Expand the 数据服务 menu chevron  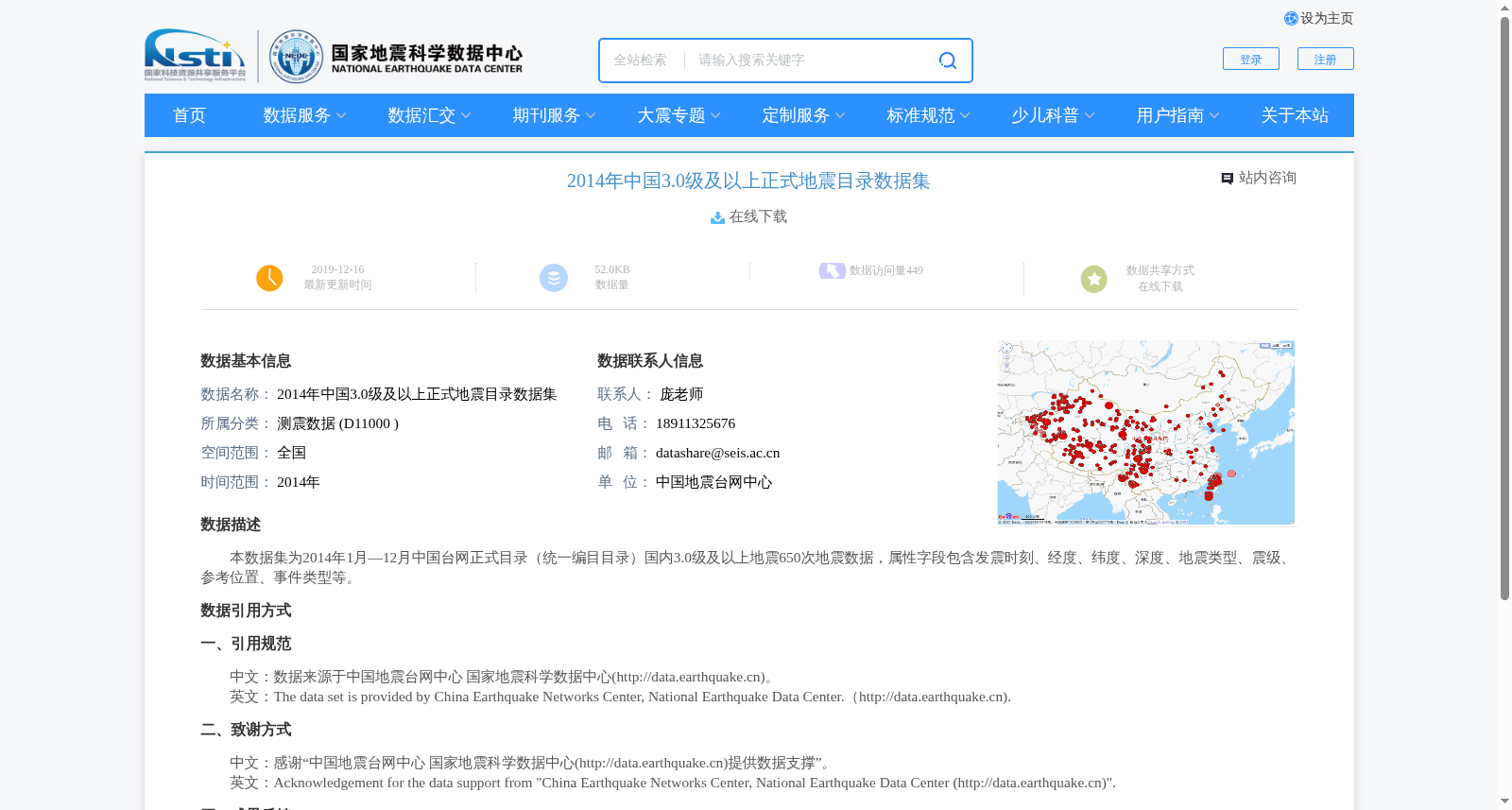click(x=341, y=115)
